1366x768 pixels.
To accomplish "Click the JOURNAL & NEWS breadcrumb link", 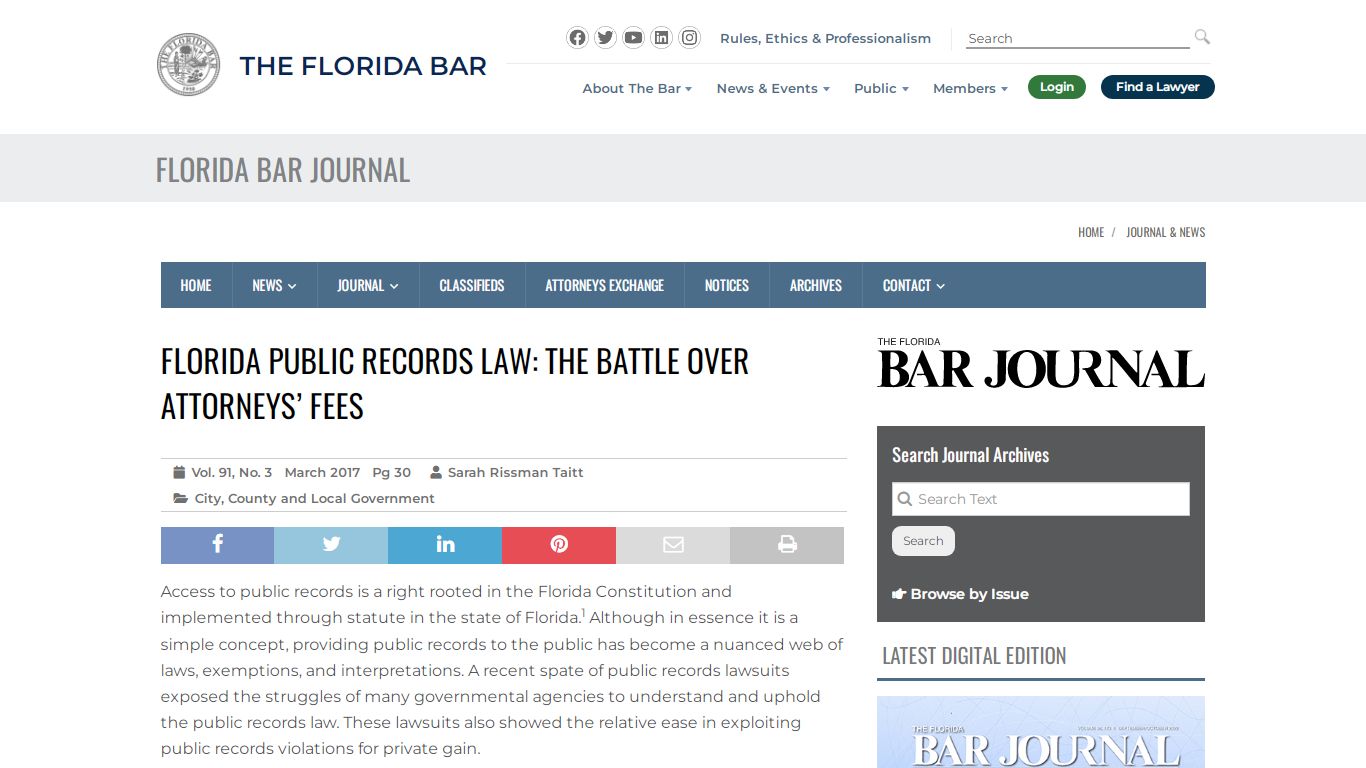I will coord(1166,232).
